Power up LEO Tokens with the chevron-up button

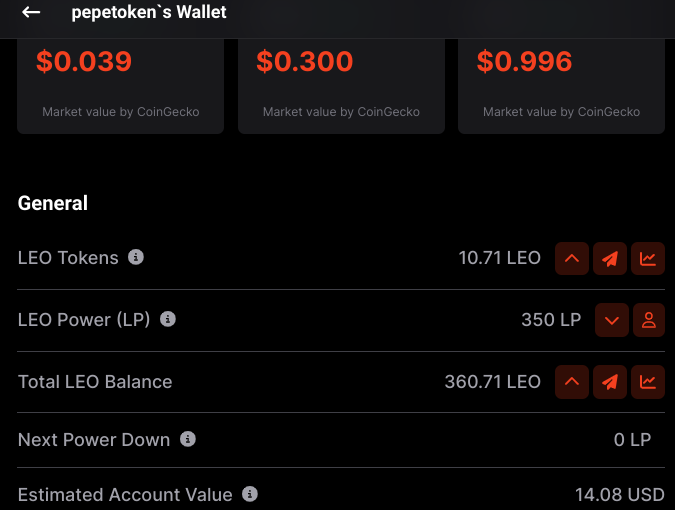572,258
